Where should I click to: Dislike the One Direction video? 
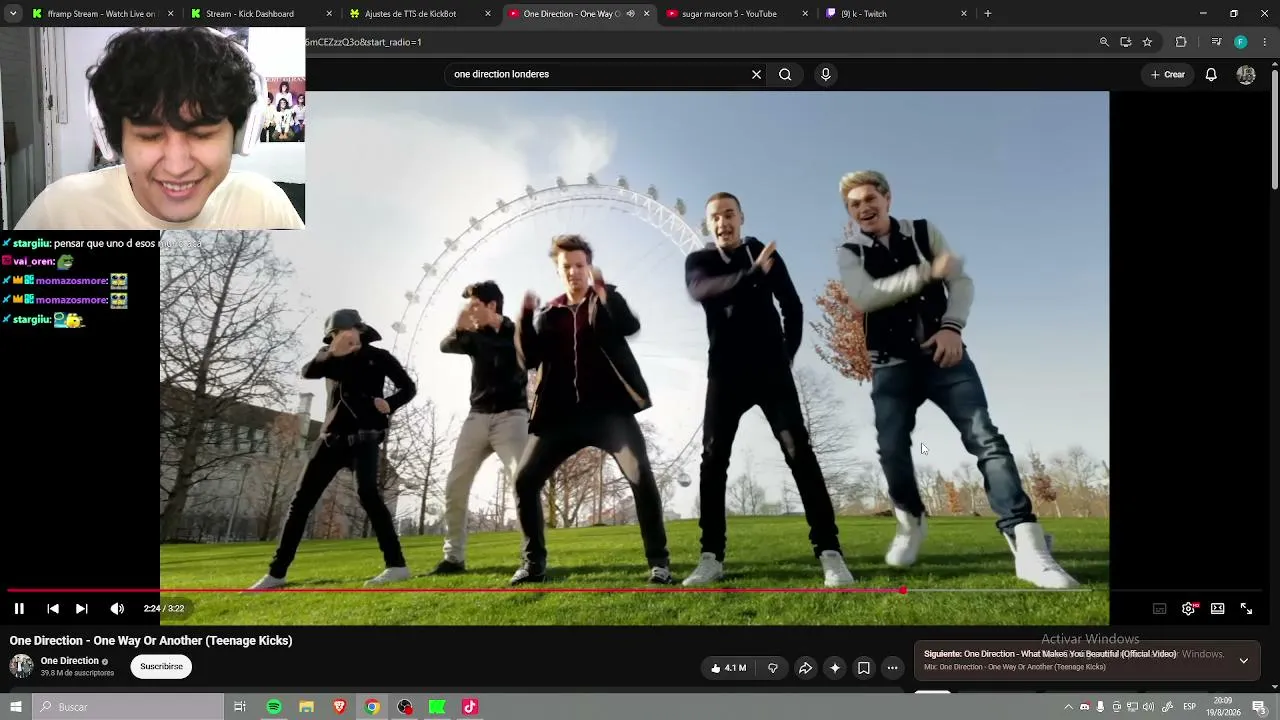772,668
